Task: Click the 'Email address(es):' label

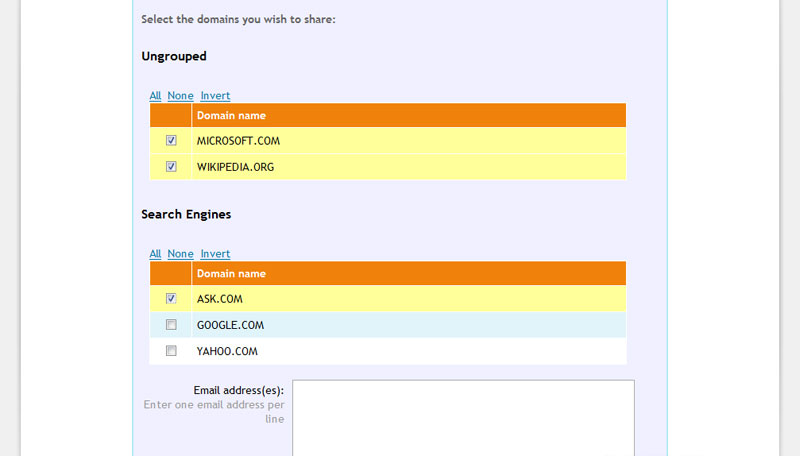Action: click(x=238, y=390)
